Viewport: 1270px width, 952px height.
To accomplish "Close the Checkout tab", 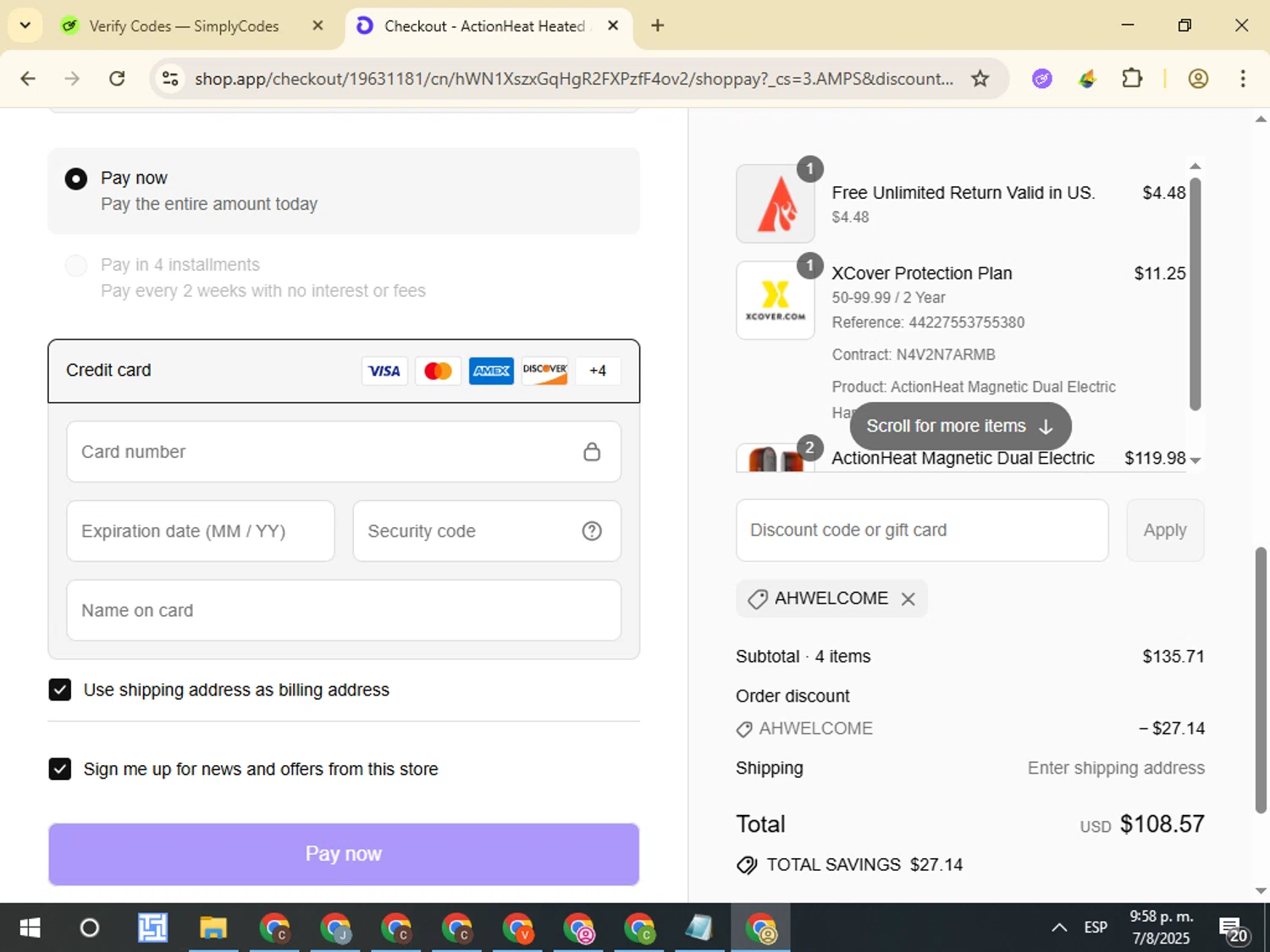I will pyautogui.click(x=613, y=26).
